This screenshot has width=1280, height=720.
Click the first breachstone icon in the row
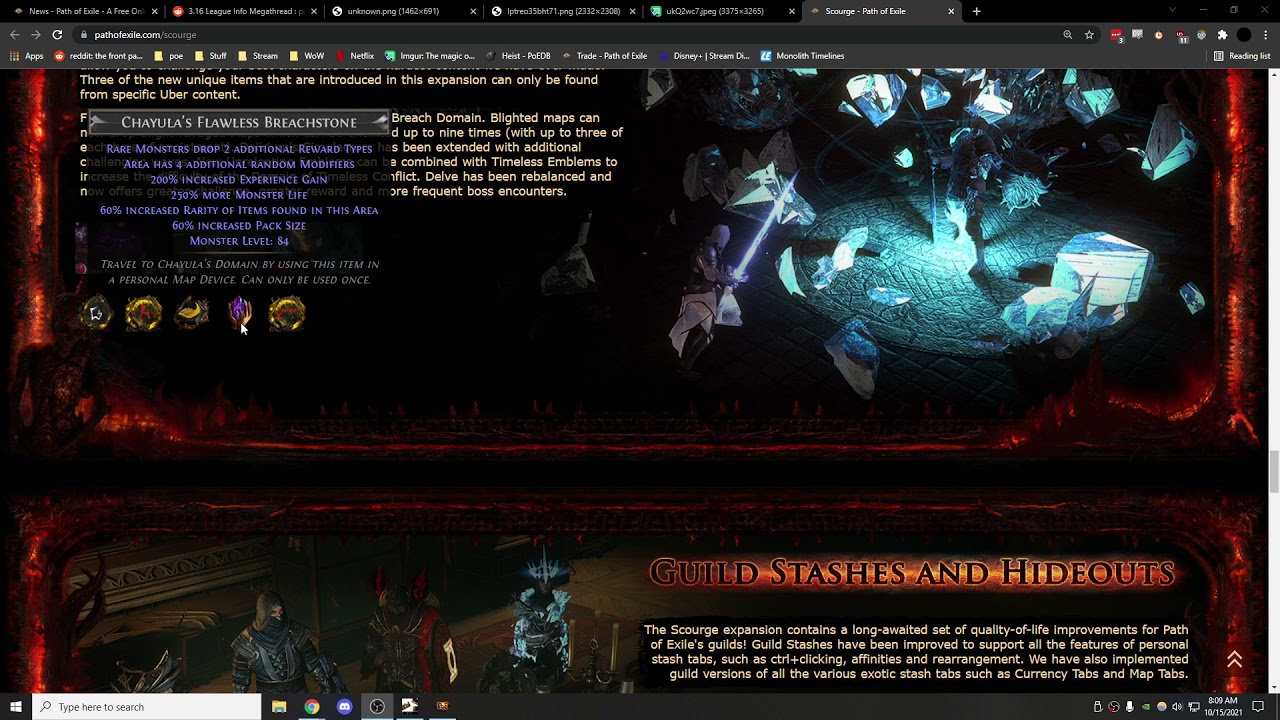point(96,314)
